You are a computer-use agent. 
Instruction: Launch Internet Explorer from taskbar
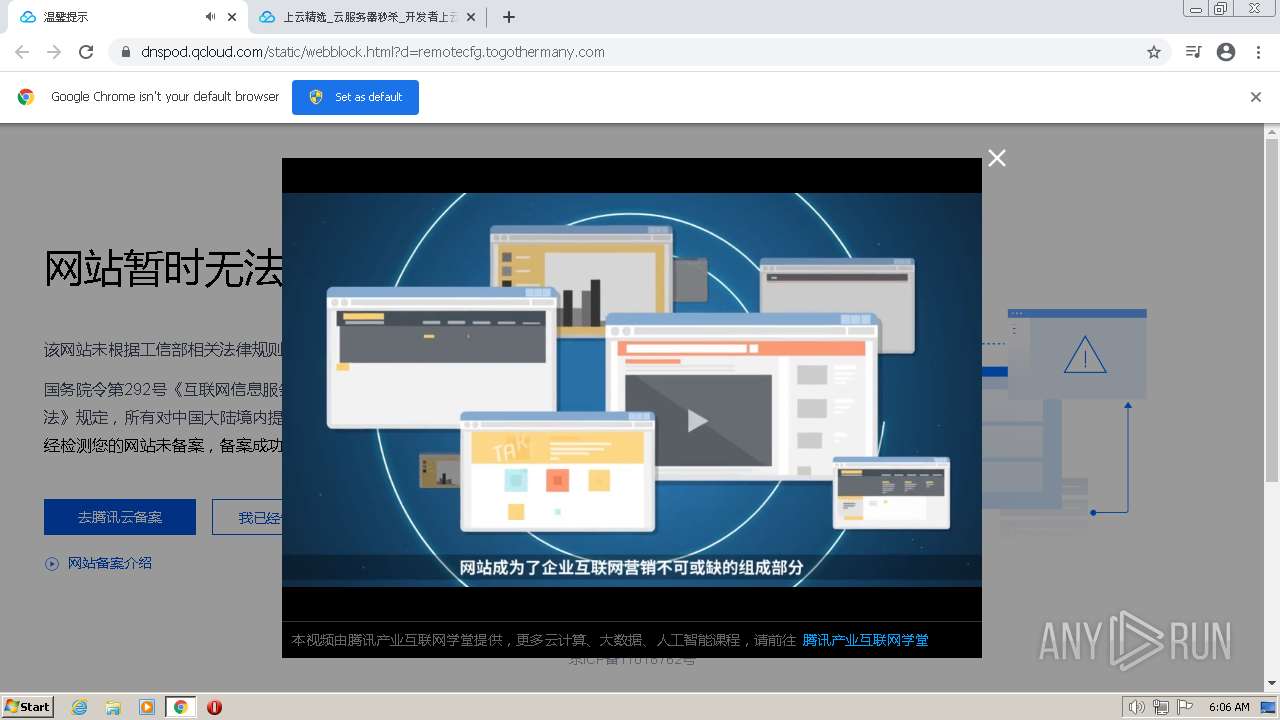[79, 707]
